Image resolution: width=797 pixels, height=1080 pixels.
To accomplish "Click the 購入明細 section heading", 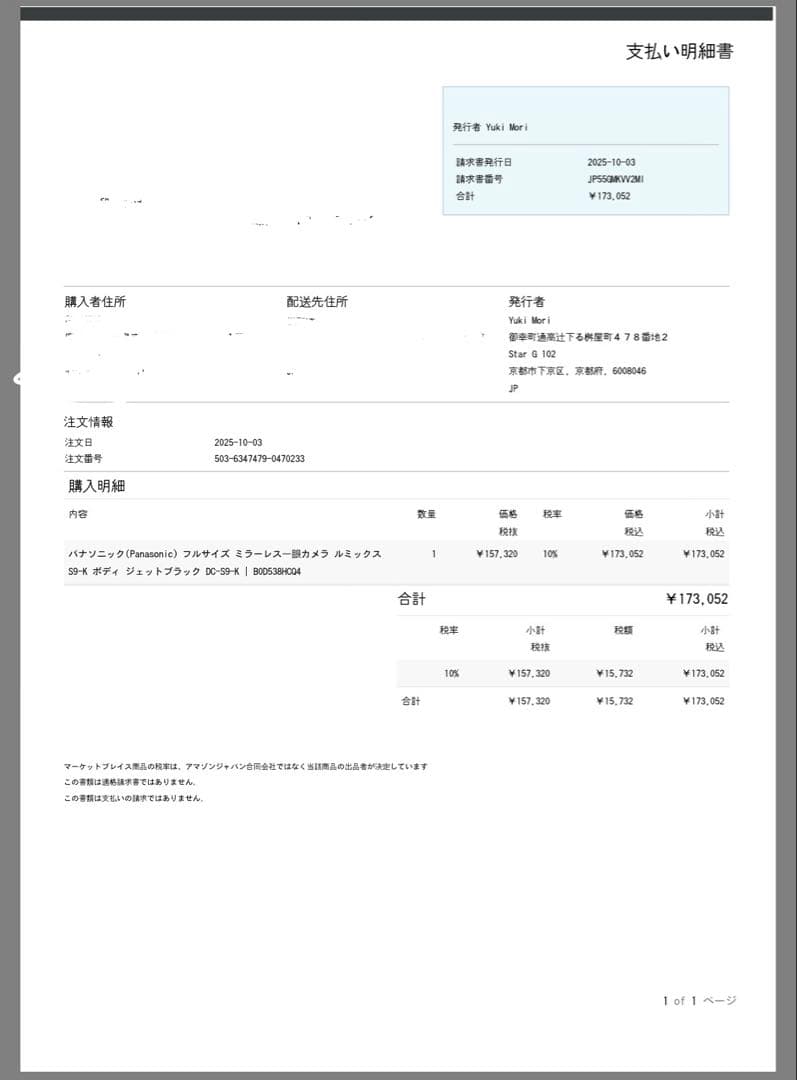I will [96, 487].
